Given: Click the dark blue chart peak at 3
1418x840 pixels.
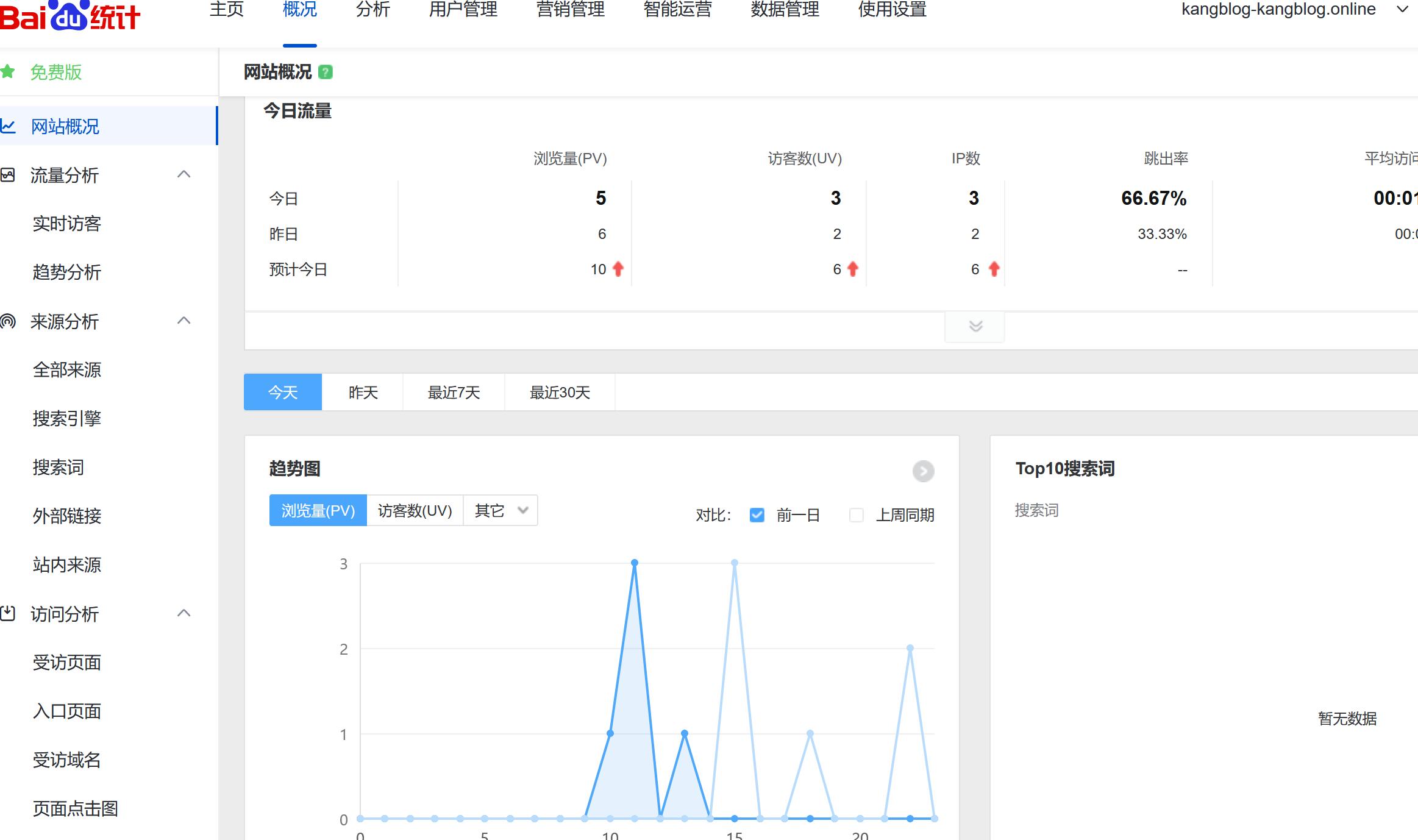Looking at the screenshot, I should tap(635, 563).
